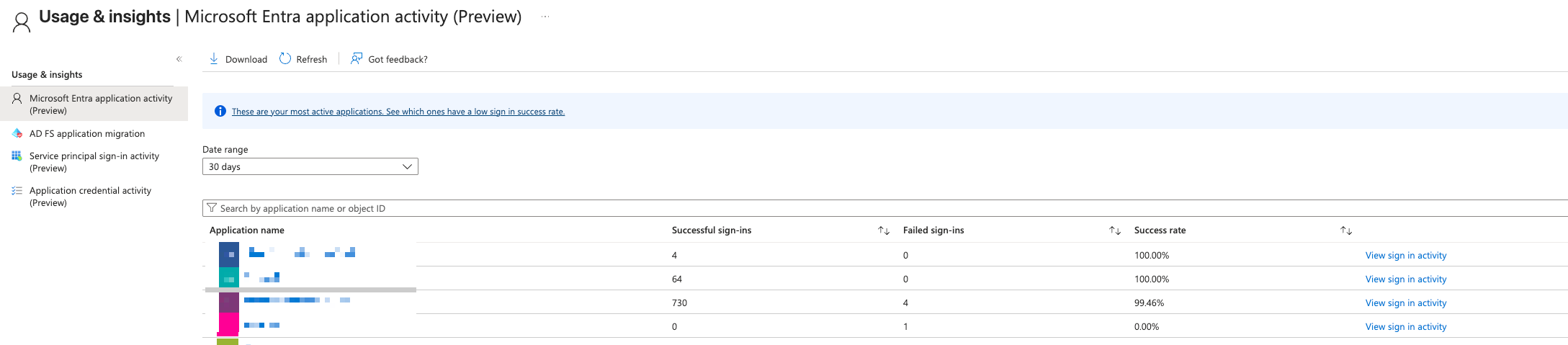Click the Microsoft Entra application activity person icon
Viewport: 1568px width, 345px height.
(17, 98)
